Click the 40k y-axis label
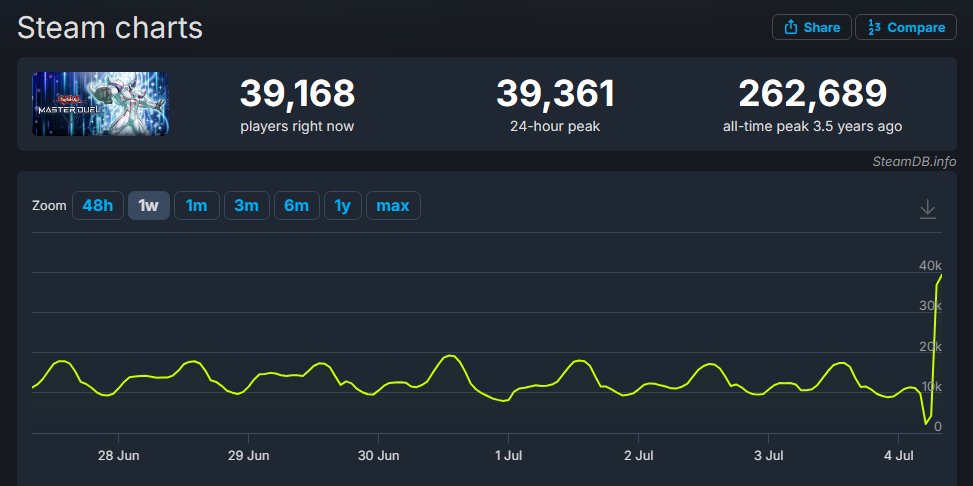This screenshot has width=973, height=486. point(930,266)
